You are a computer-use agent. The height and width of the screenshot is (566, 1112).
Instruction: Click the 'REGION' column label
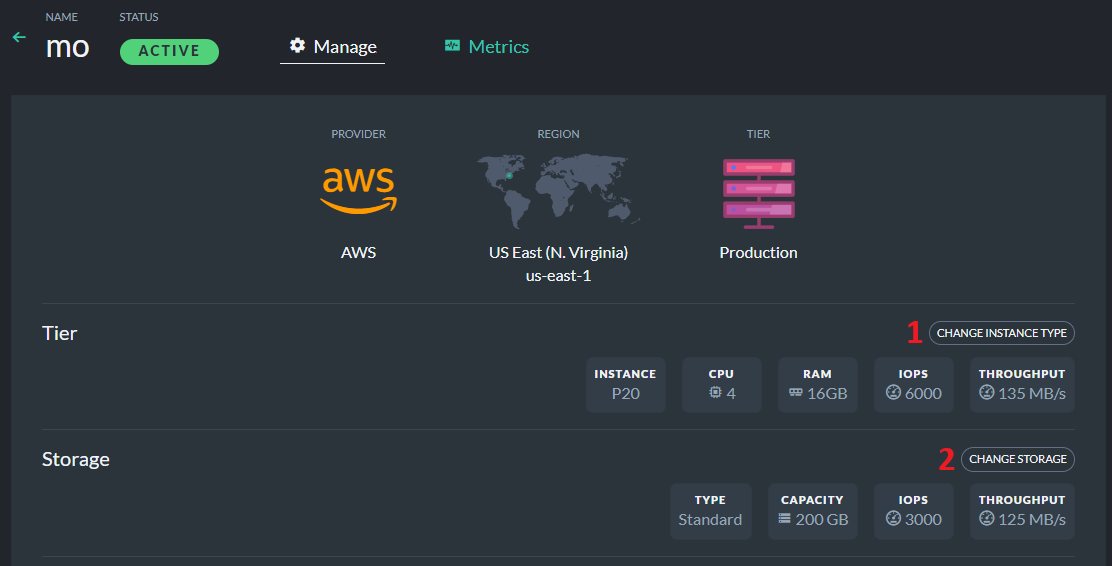pyautogui.click(x=558, y=134)
